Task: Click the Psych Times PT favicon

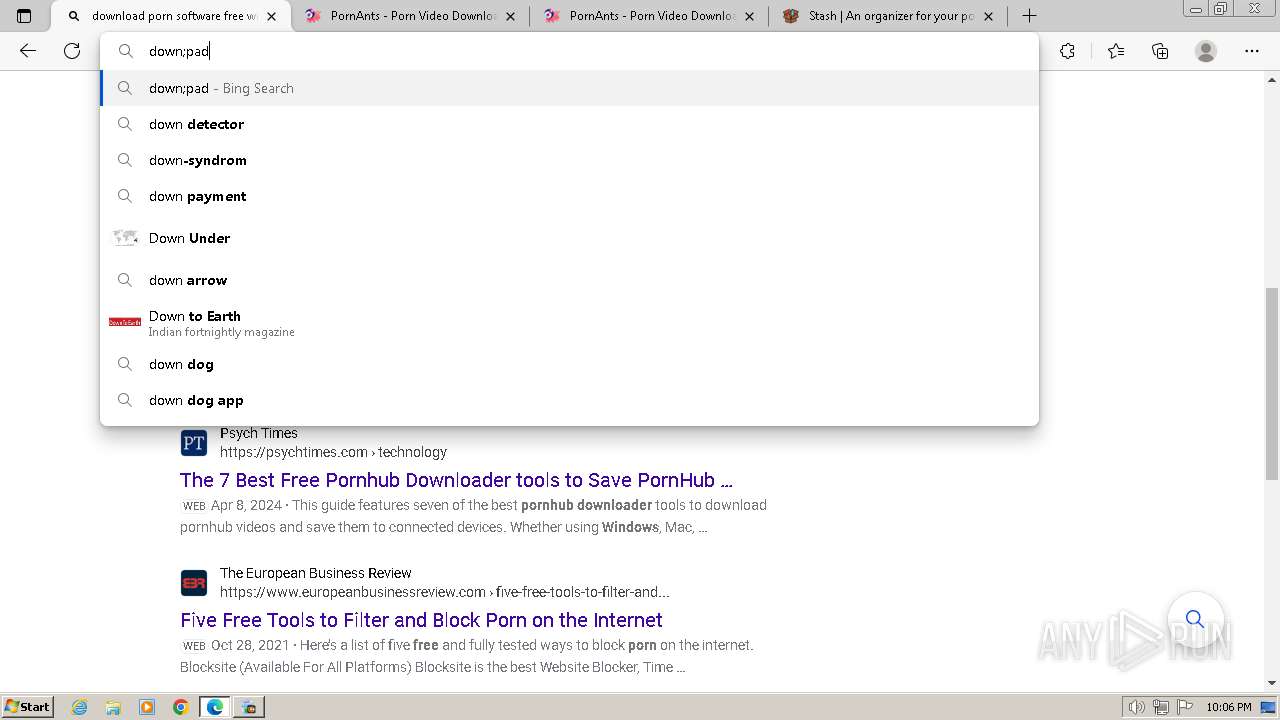Action: tap(194, 443)
